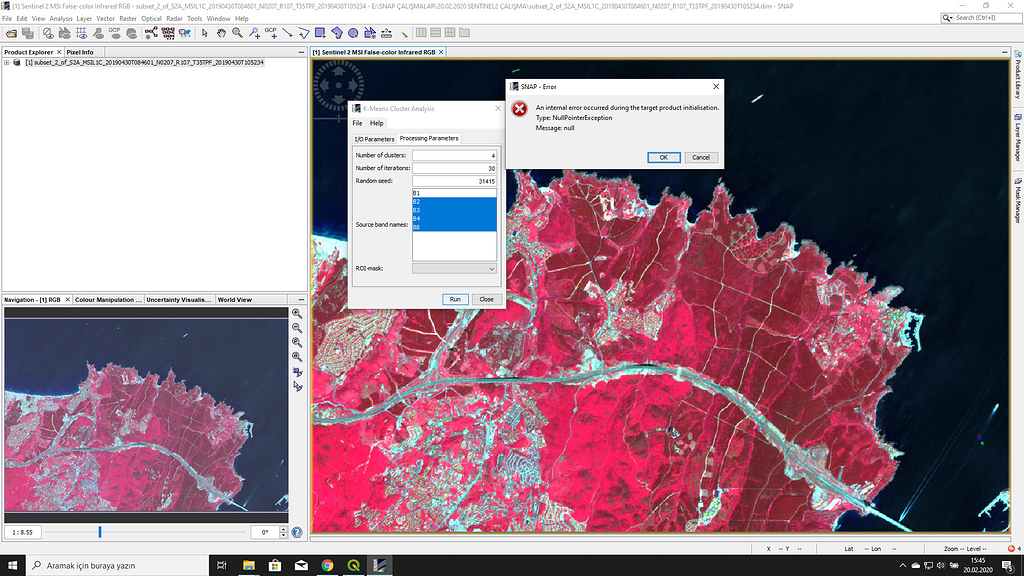Select the arrow Selection tool in toolbar

pyautogui.click(x=205, y=33)
